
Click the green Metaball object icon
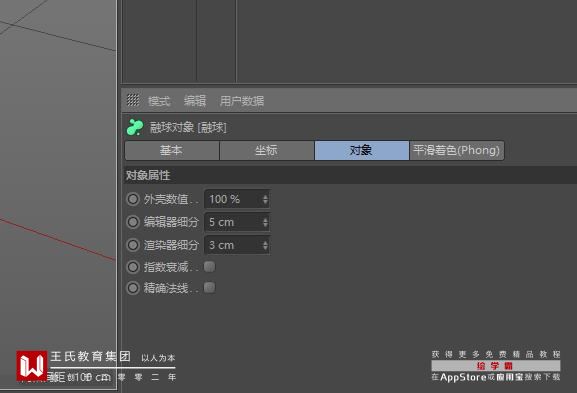[x=135, y=127]
